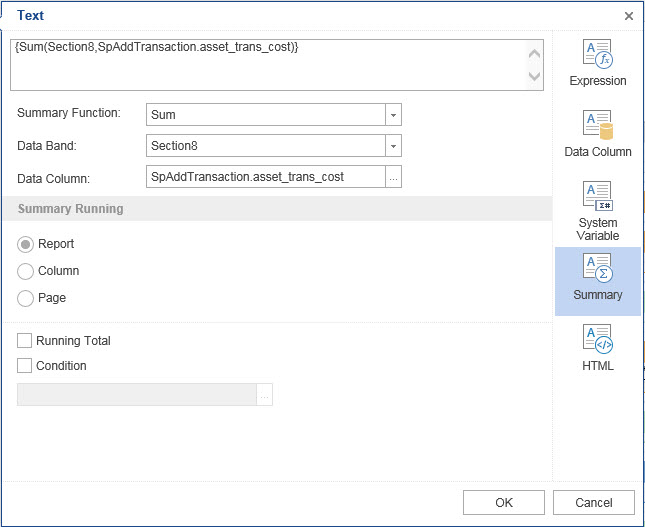Click ellipsis button beside Data Column field

pyautogui.click(x=394, y=177)
